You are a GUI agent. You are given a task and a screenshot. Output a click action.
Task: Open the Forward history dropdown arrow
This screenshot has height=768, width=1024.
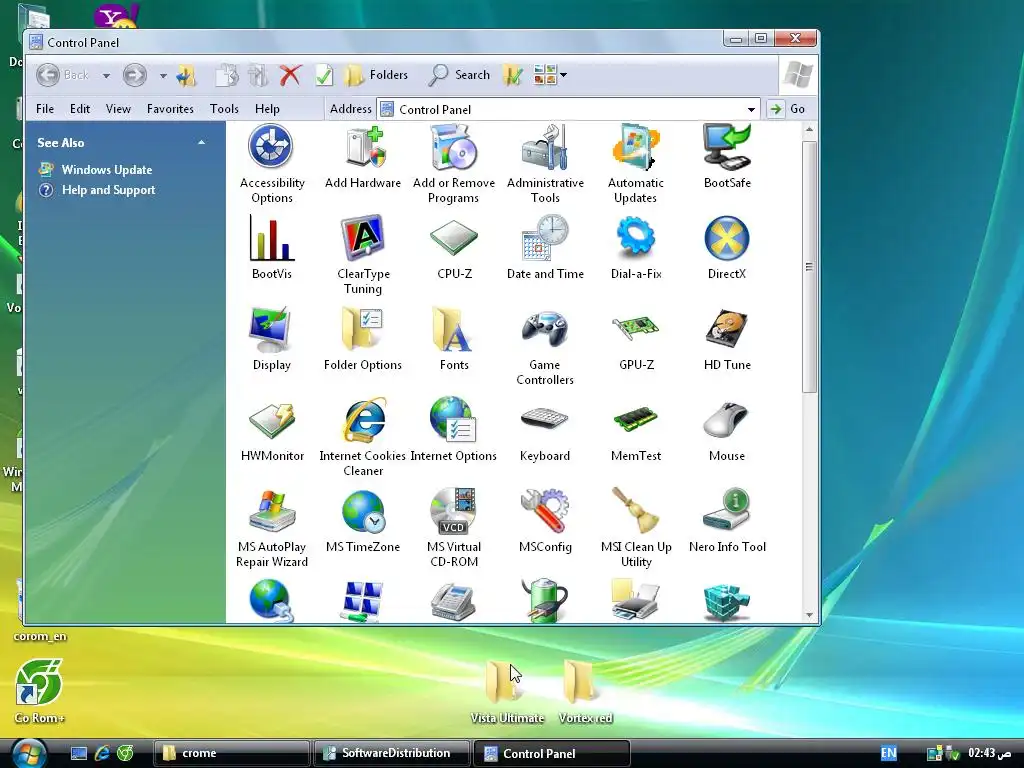coord(163,76)
